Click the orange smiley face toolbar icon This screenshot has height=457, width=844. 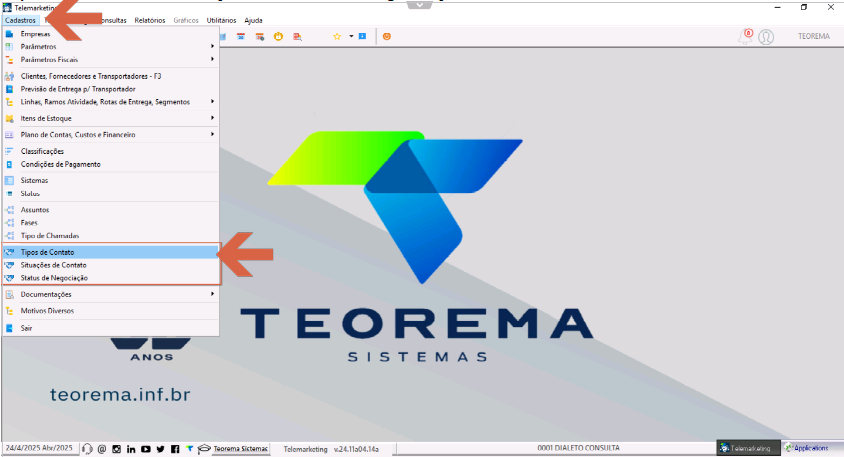386,37
